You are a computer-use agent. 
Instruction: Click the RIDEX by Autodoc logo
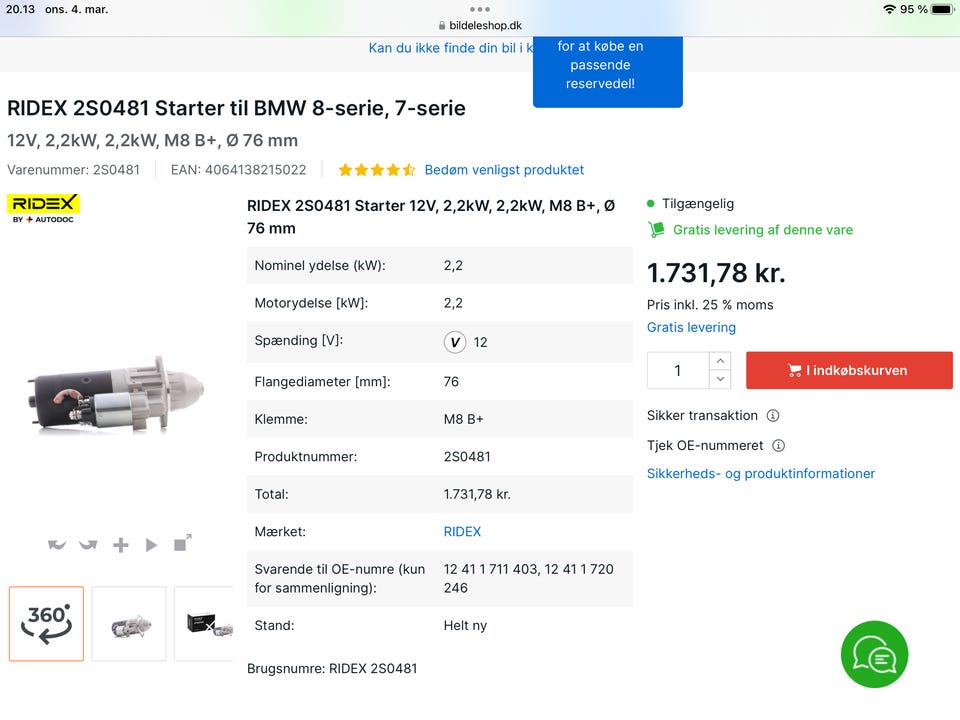[43, 208]
